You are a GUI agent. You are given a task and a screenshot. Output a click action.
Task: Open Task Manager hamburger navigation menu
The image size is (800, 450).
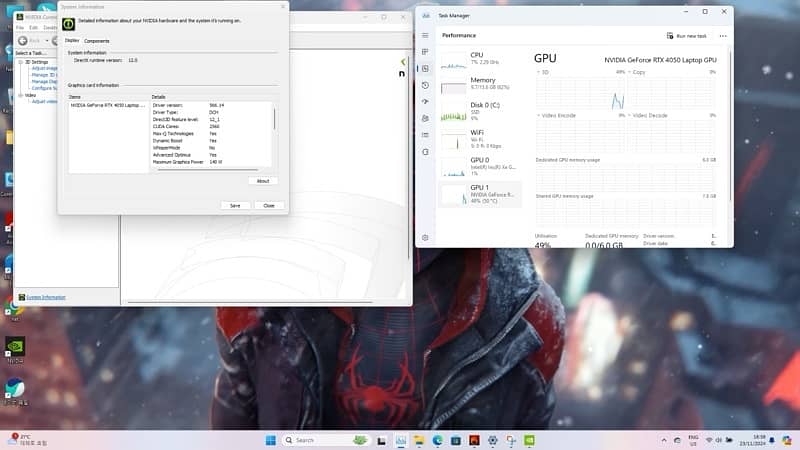coord(426,35)
